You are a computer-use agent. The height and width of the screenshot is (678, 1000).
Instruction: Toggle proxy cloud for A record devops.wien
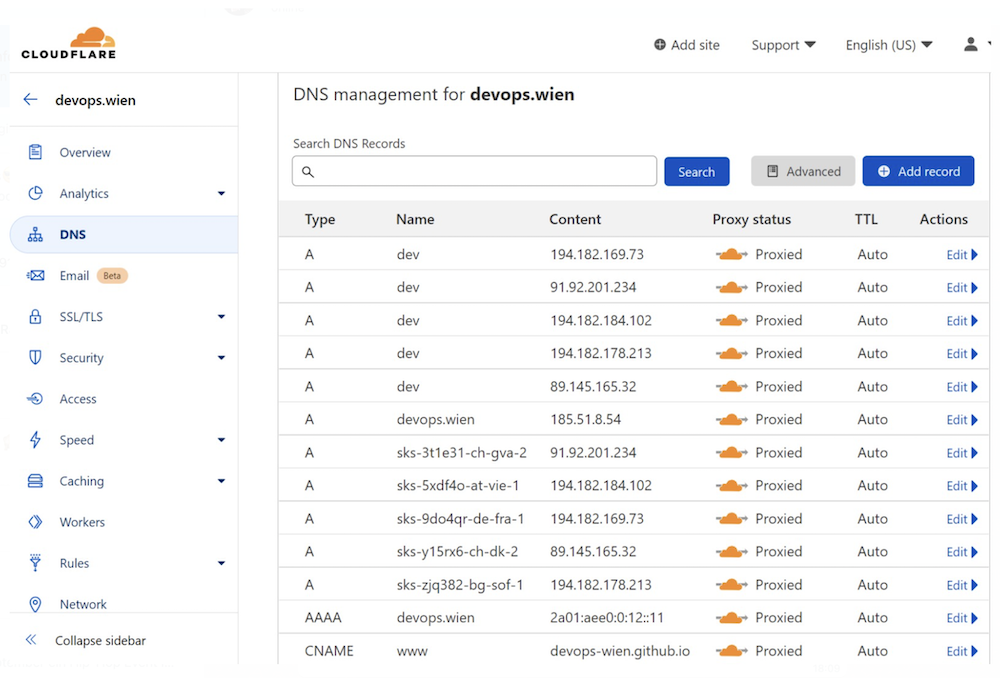[732, 420]
